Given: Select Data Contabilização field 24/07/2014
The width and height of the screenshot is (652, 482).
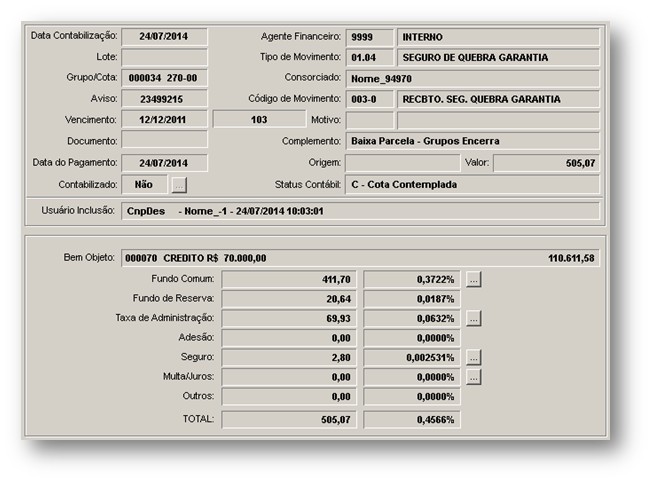Looking at the screenshot, I should point(164,37).
